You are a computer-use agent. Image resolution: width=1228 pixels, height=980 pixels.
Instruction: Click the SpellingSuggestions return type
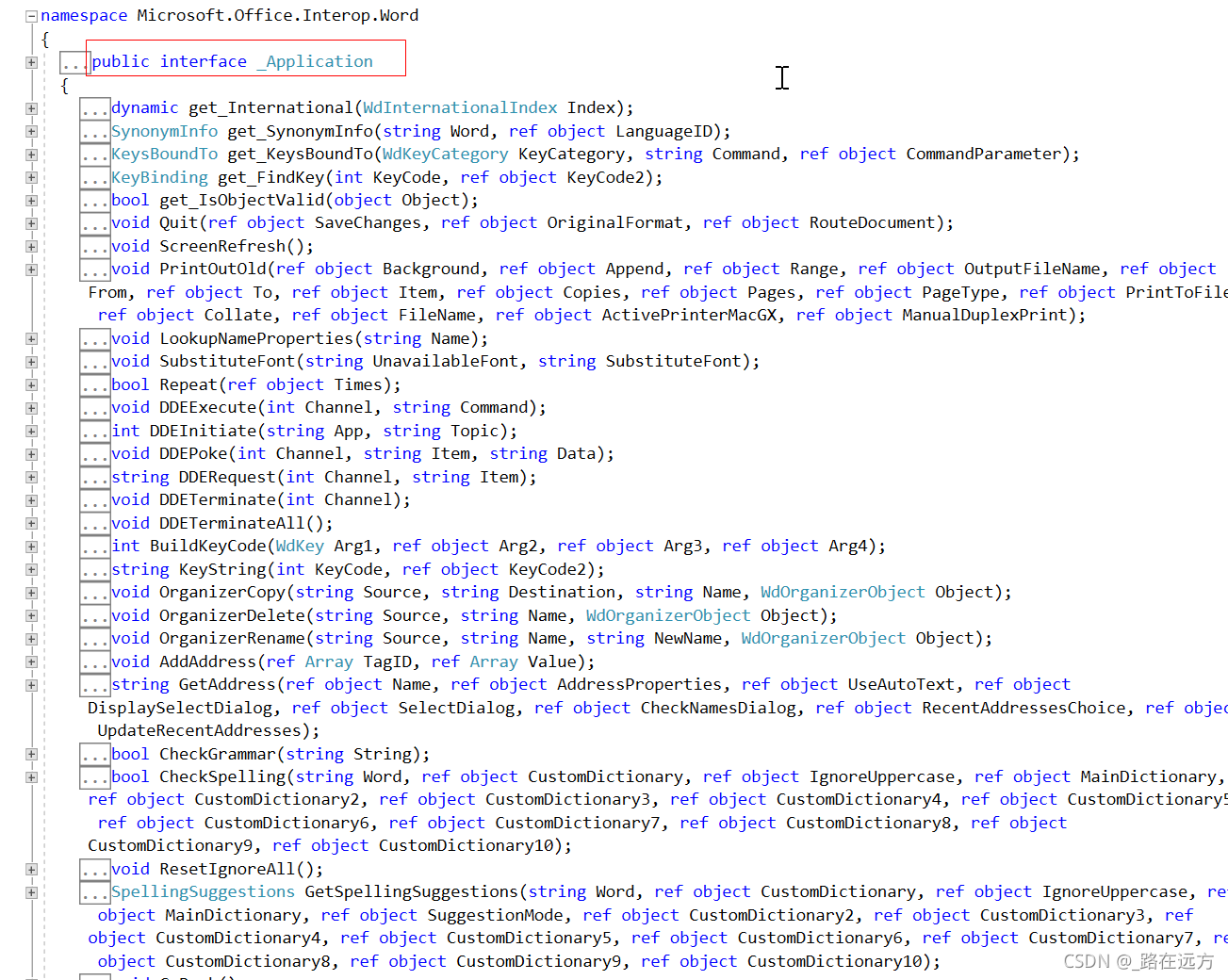[203, 891]
